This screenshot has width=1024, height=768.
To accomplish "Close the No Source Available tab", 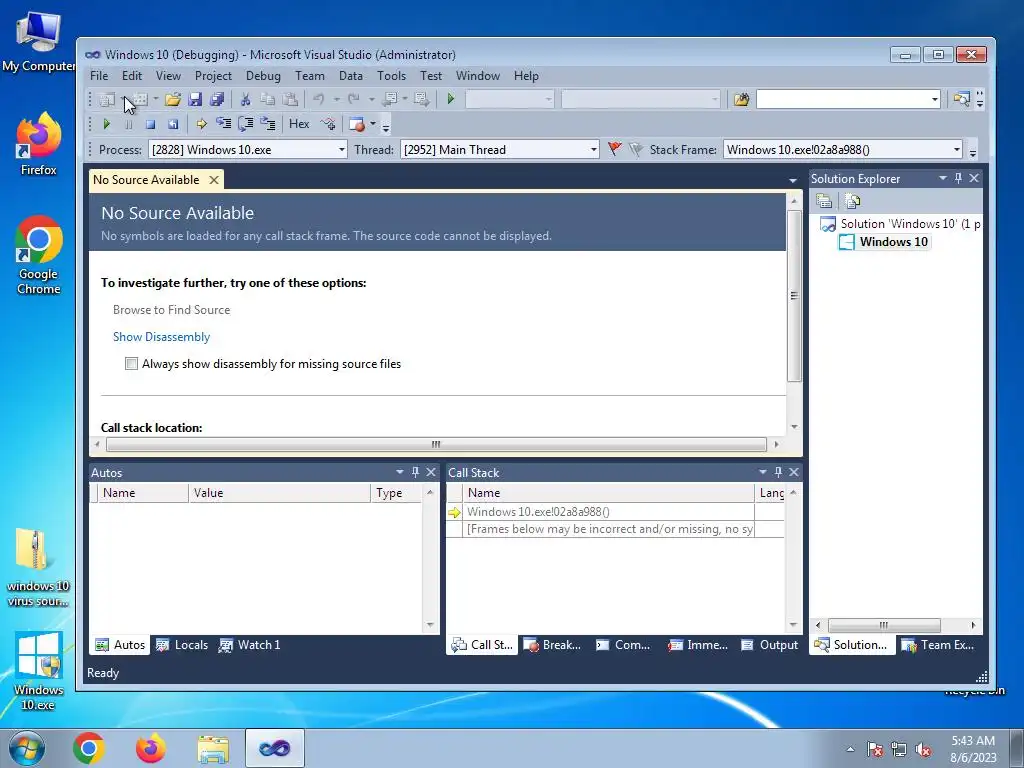I will [x=214, y=180].
